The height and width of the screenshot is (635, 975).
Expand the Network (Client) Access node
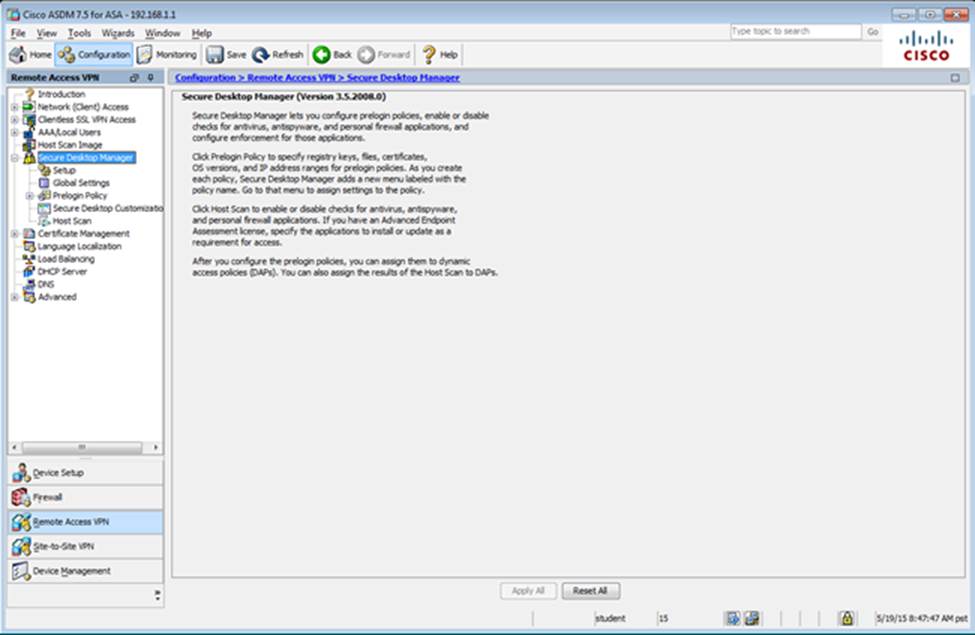(14, 107)
